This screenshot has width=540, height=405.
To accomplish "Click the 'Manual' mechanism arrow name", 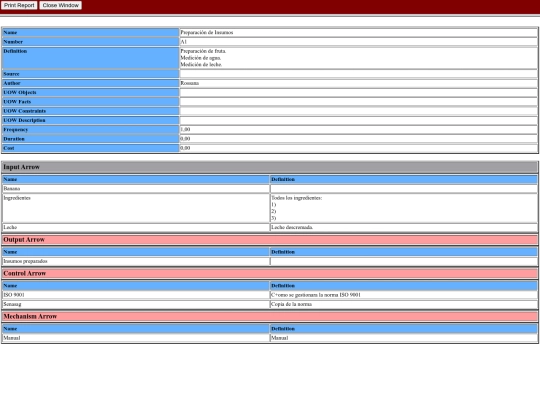I will (12, 338).
